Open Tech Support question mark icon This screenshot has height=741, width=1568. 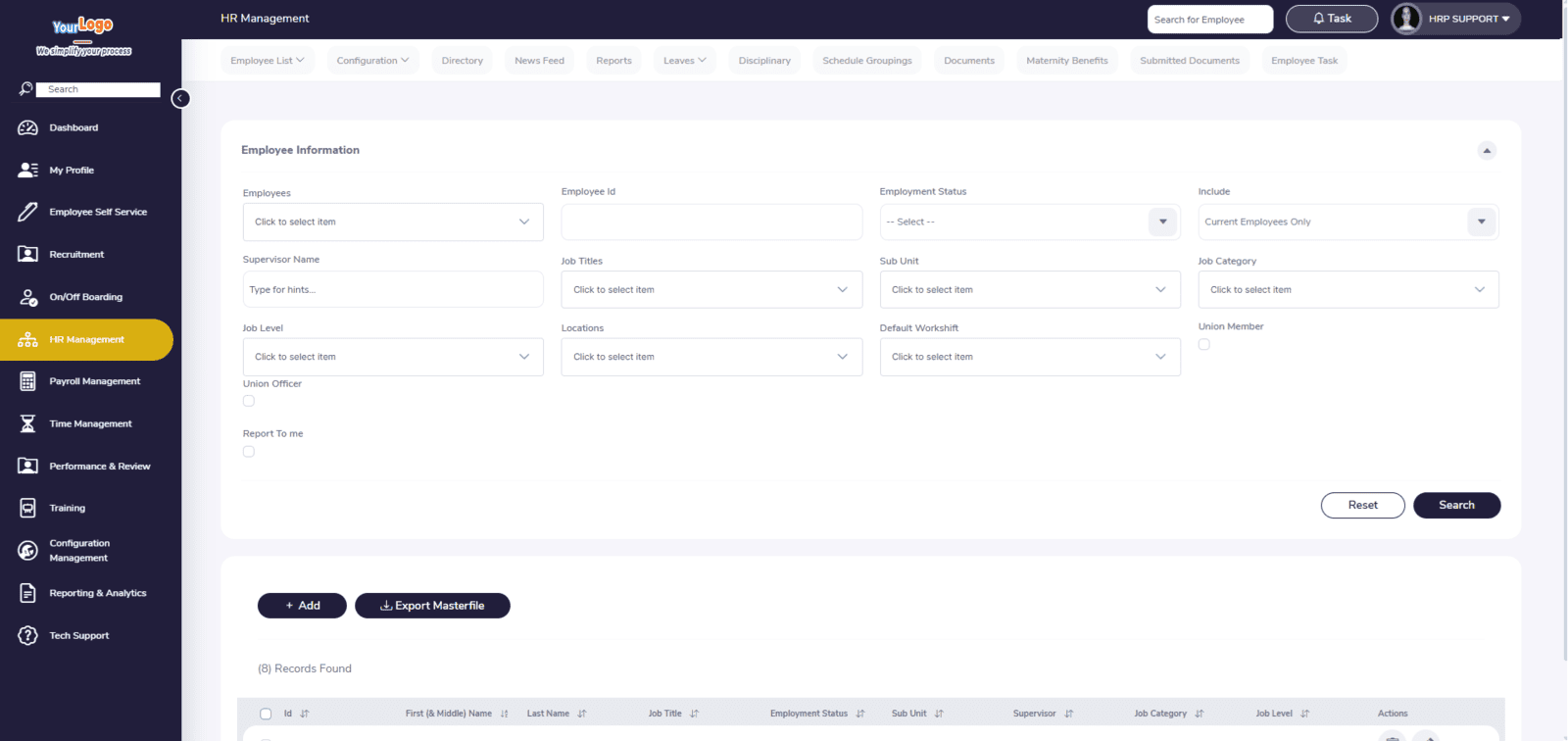27,635
